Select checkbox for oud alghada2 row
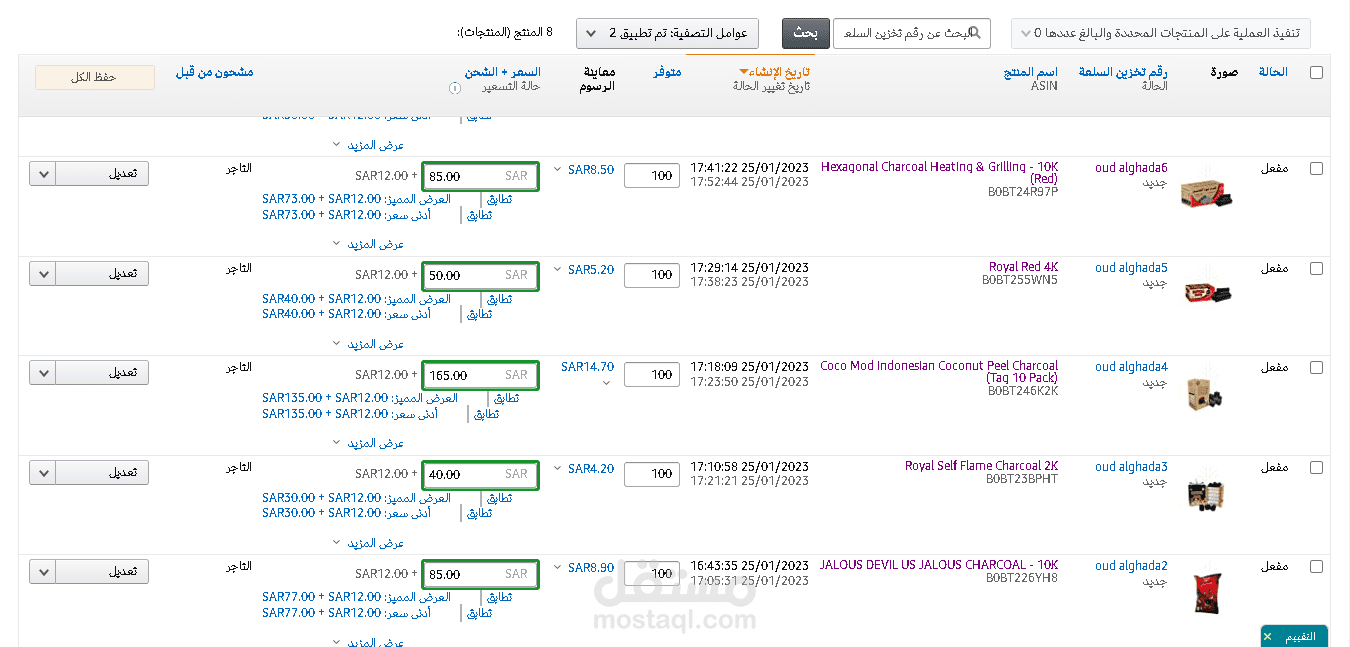The width and height of the screenshot is (1350, 647). (1316, 566)
